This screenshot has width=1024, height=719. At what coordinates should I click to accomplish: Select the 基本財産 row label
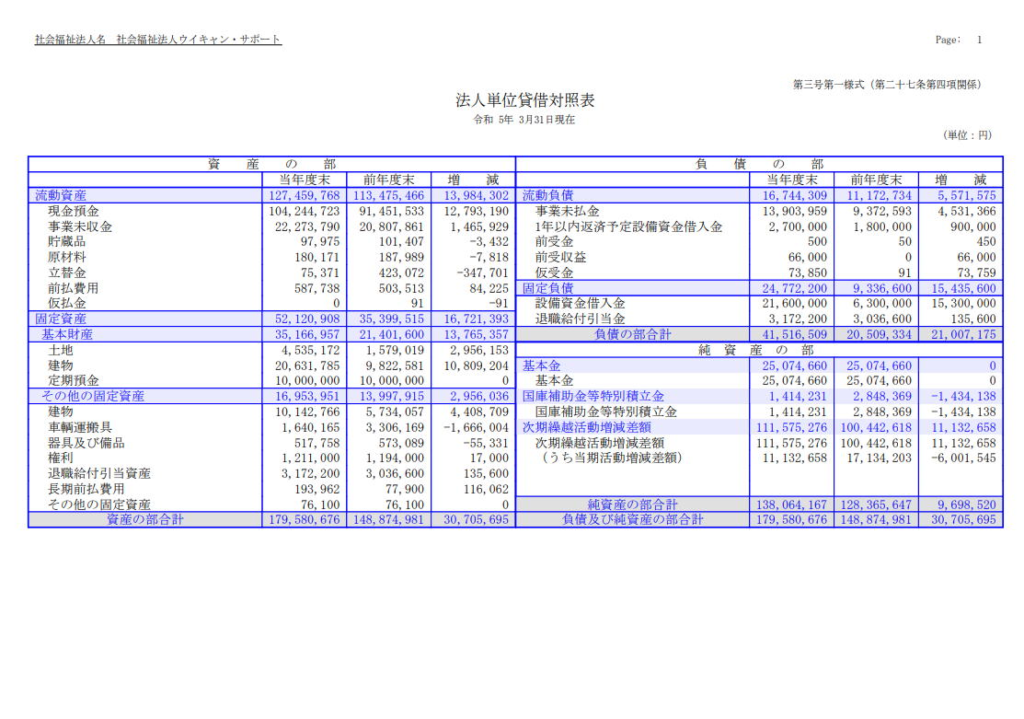point(67,335)
